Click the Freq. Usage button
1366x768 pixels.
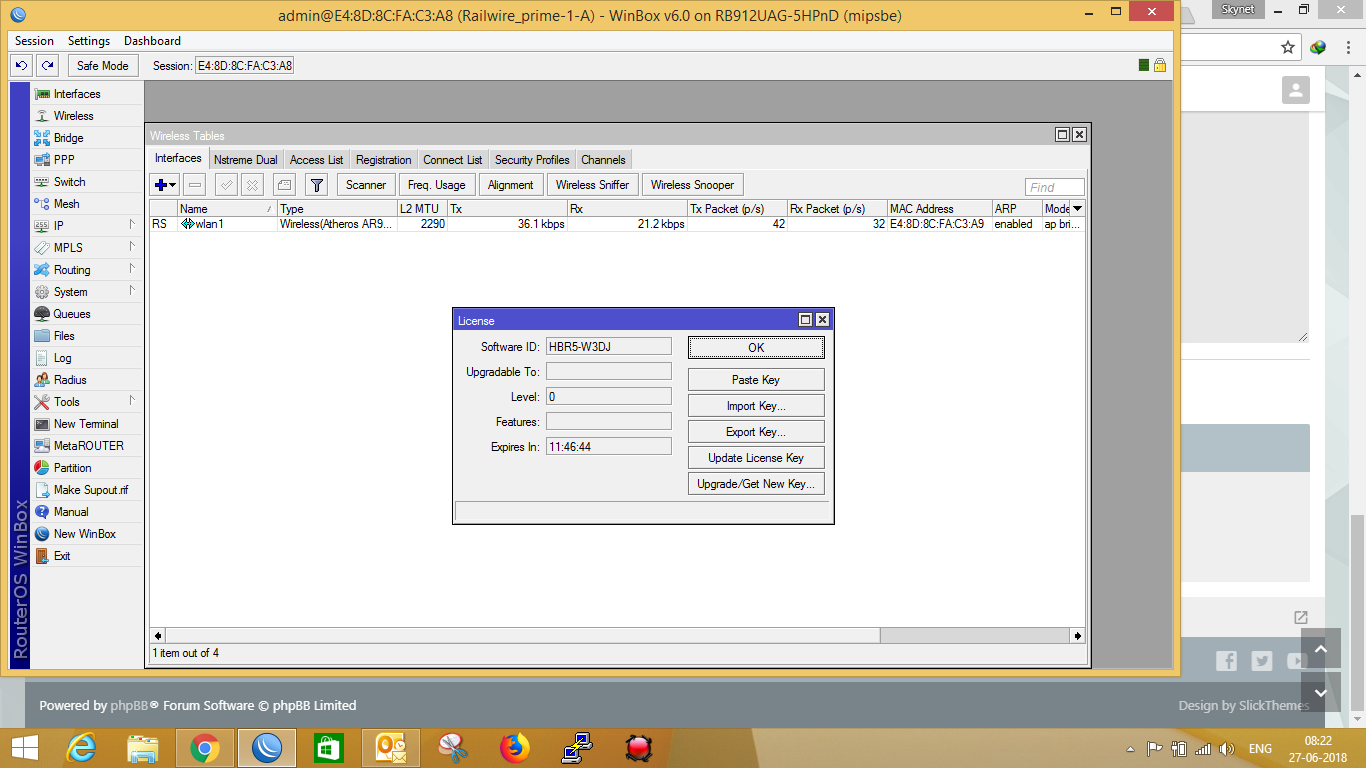pos(436,185)
